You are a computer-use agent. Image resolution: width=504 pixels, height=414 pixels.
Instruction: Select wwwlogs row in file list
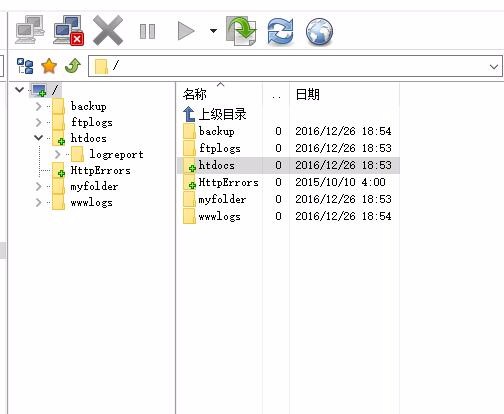click(x=288, y=216)
